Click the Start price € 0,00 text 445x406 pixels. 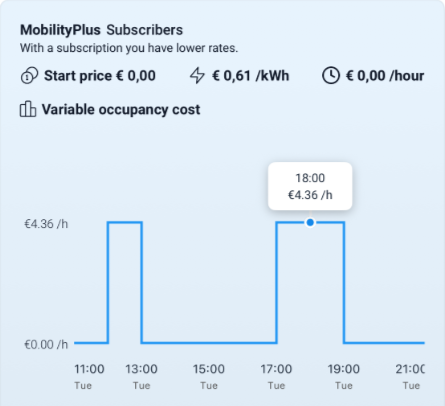pyautogui.click(x=100, y=76)
